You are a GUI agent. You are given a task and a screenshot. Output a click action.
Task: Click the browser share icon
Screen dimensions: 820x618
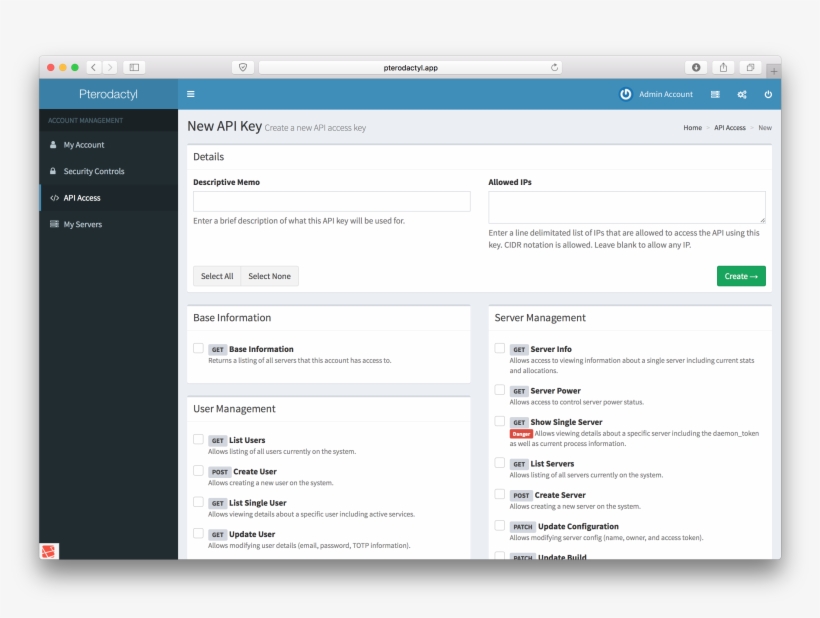[723, 67]
